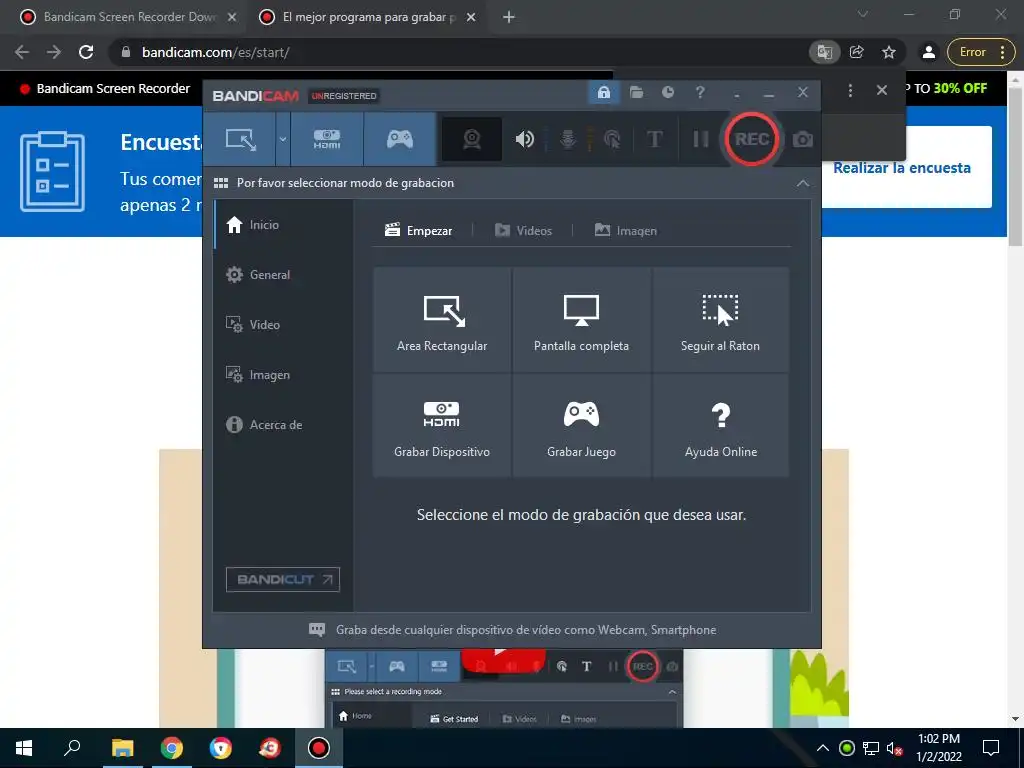
Task: Open Bandicam from taskbar
Action: (x=319, y=748)
